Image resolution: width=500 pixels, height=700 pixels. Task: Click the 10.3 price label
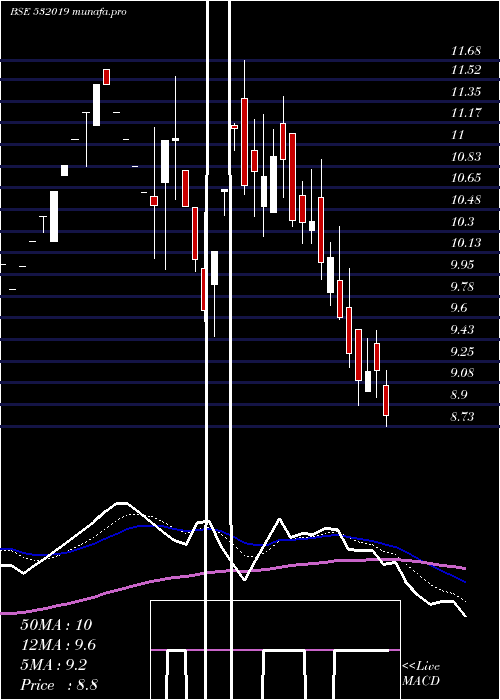(x=462, y=222)
